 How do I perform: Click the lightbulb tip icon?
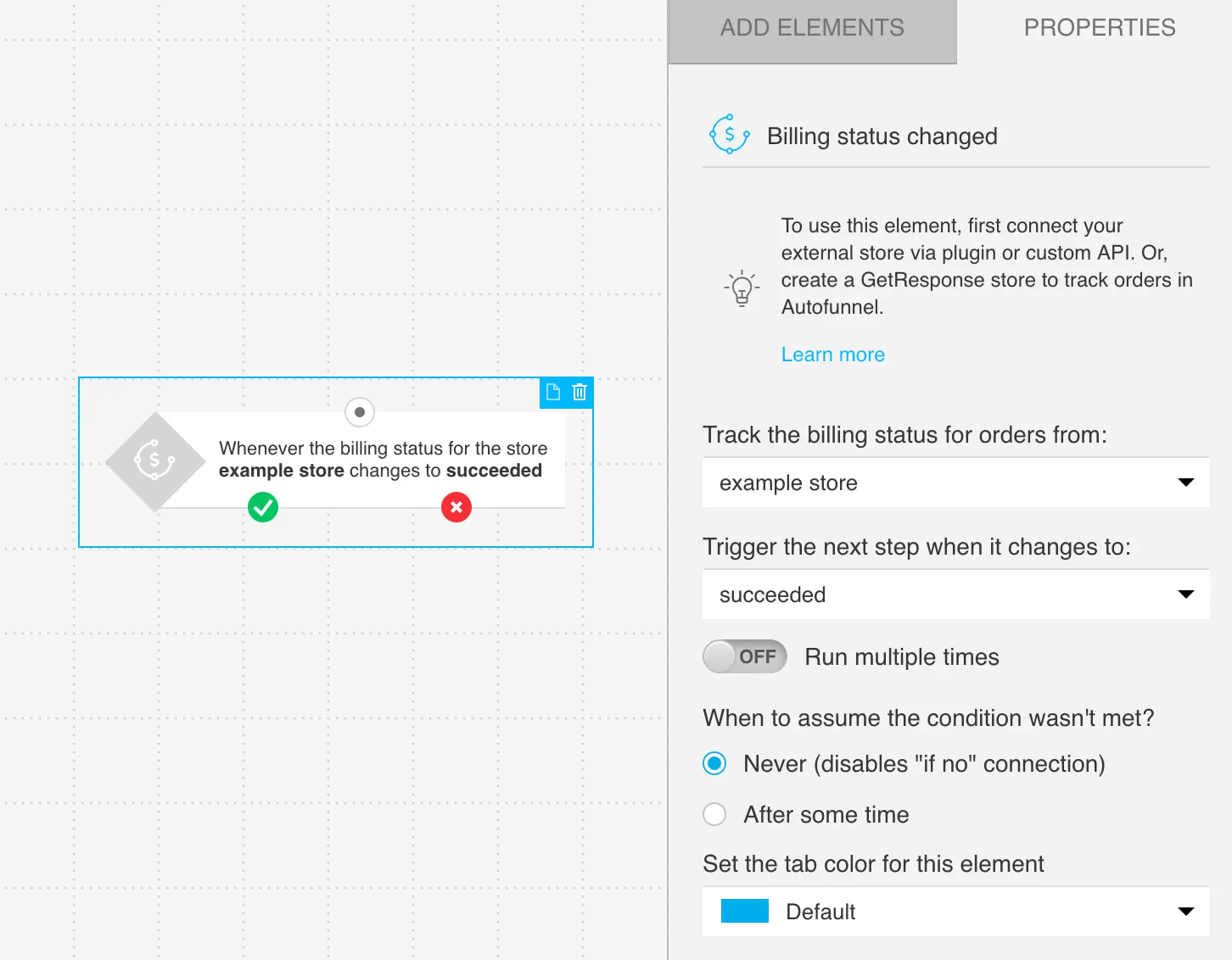(742, 288)
